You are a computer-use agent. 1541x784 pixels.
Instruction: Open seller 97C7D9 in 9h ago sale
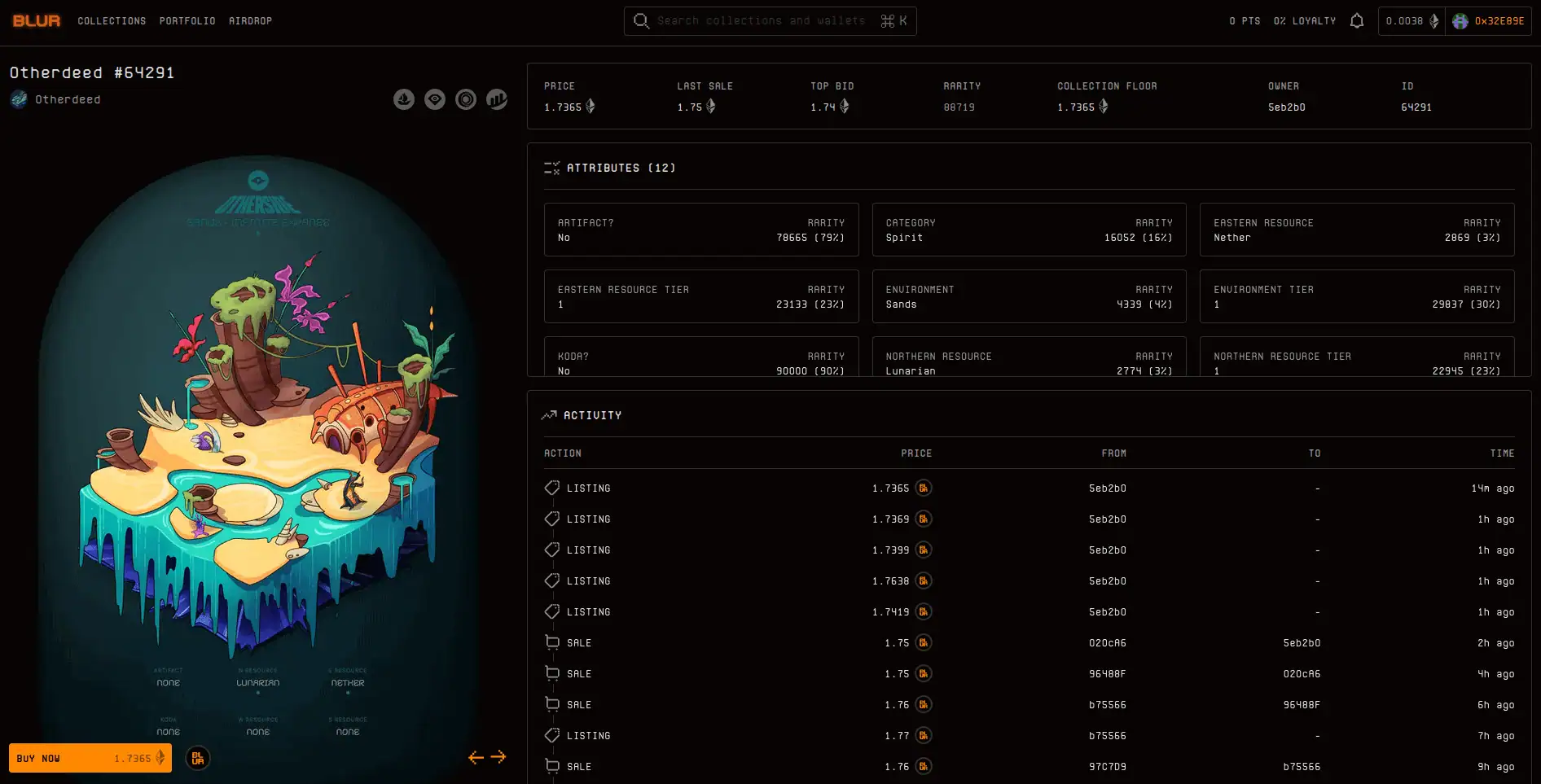(x=1108, y=767)
